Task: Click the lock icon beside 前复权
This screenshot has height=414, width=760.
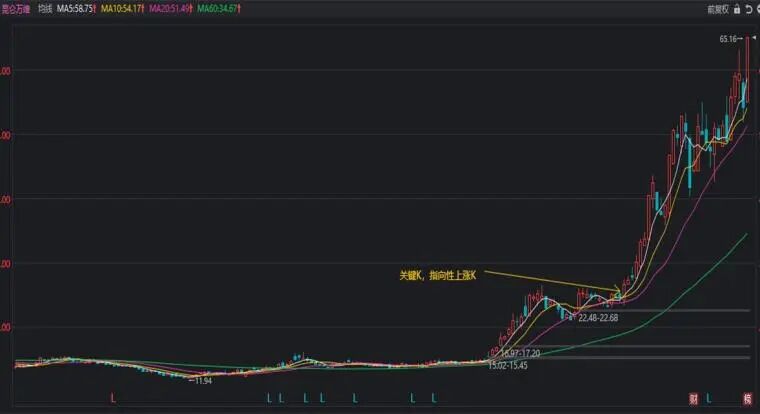Action: (x=737, y=9)
